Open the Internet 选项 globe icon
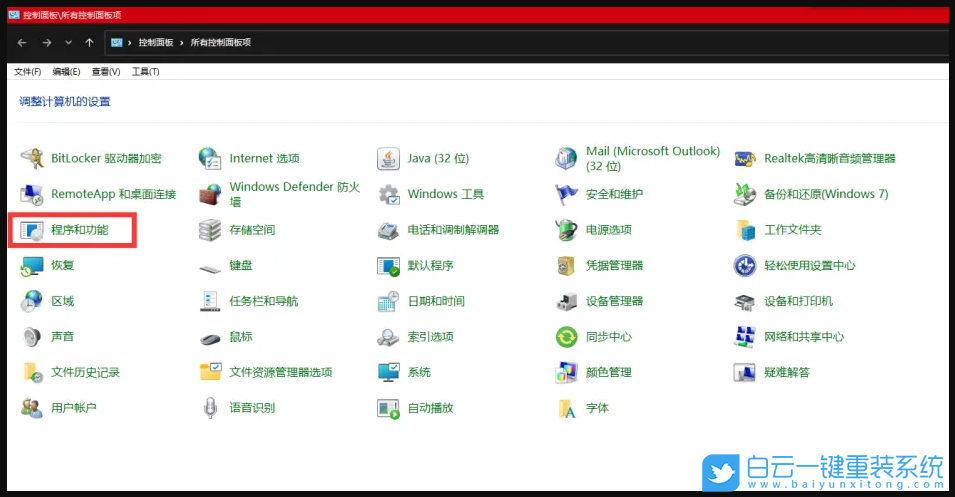The width and height of the screenshot is (955, 497). [x=210, y=158]
